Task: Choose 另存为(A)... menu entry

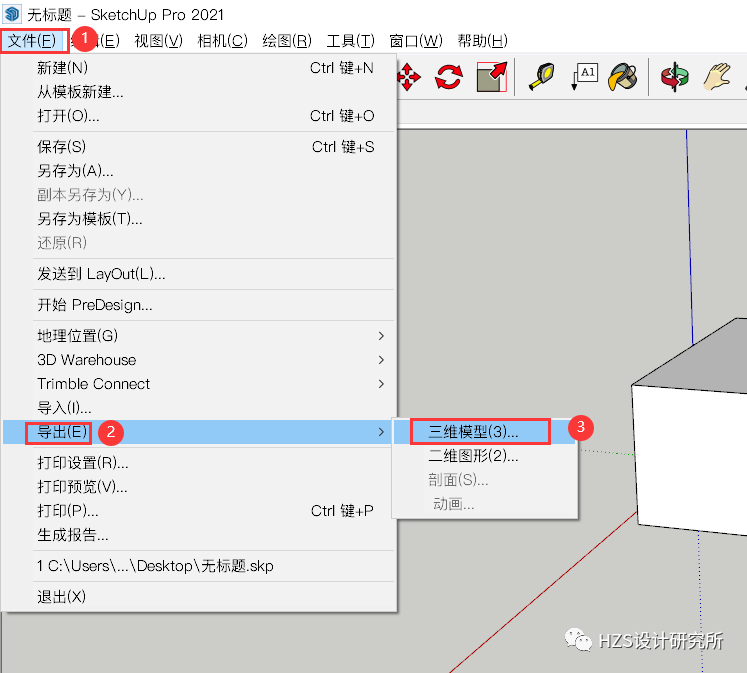Action: (199, 171)
